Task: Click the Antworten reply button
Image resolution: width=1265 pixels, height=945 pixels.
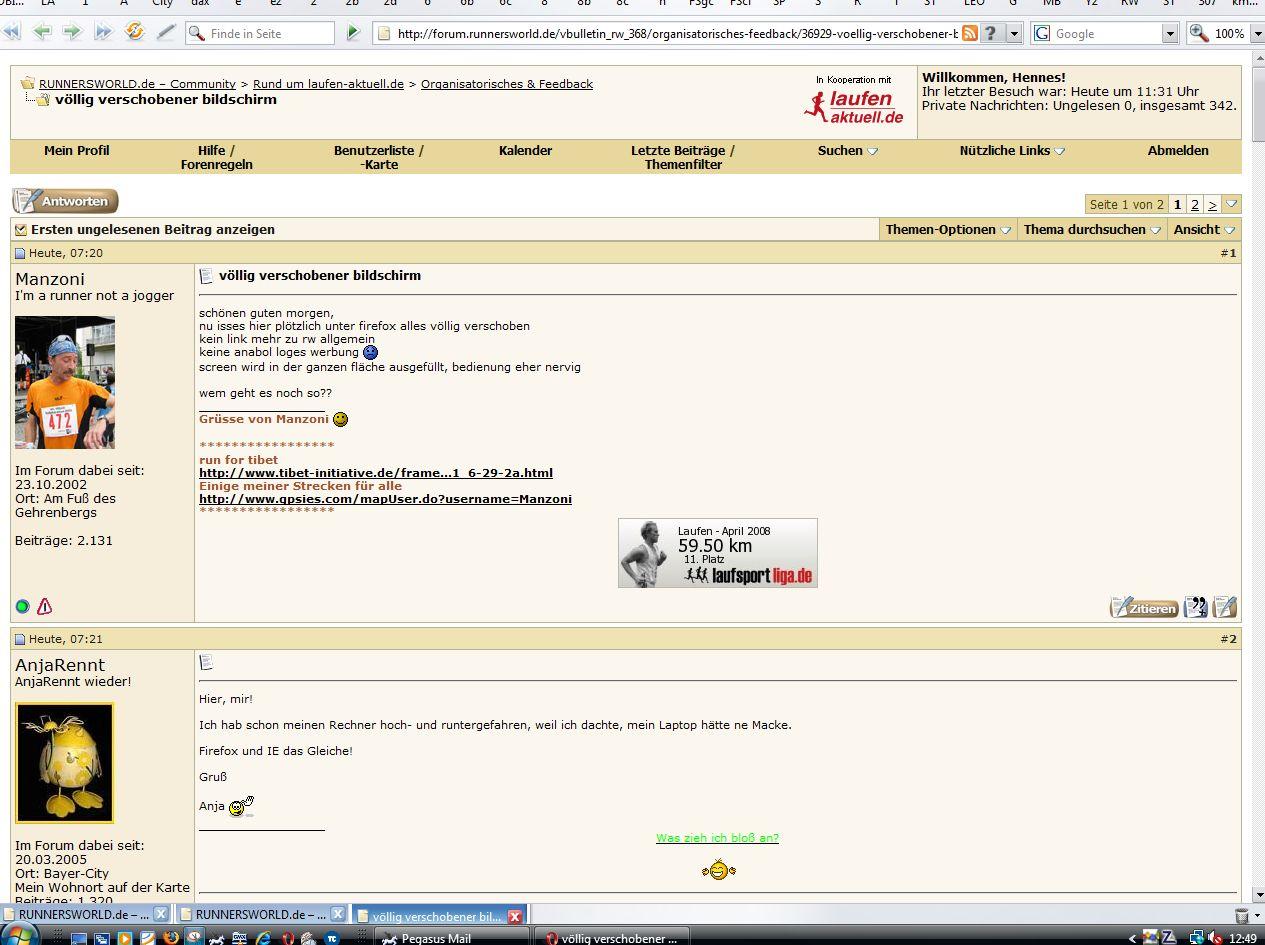Action: [x=65, y=201]
